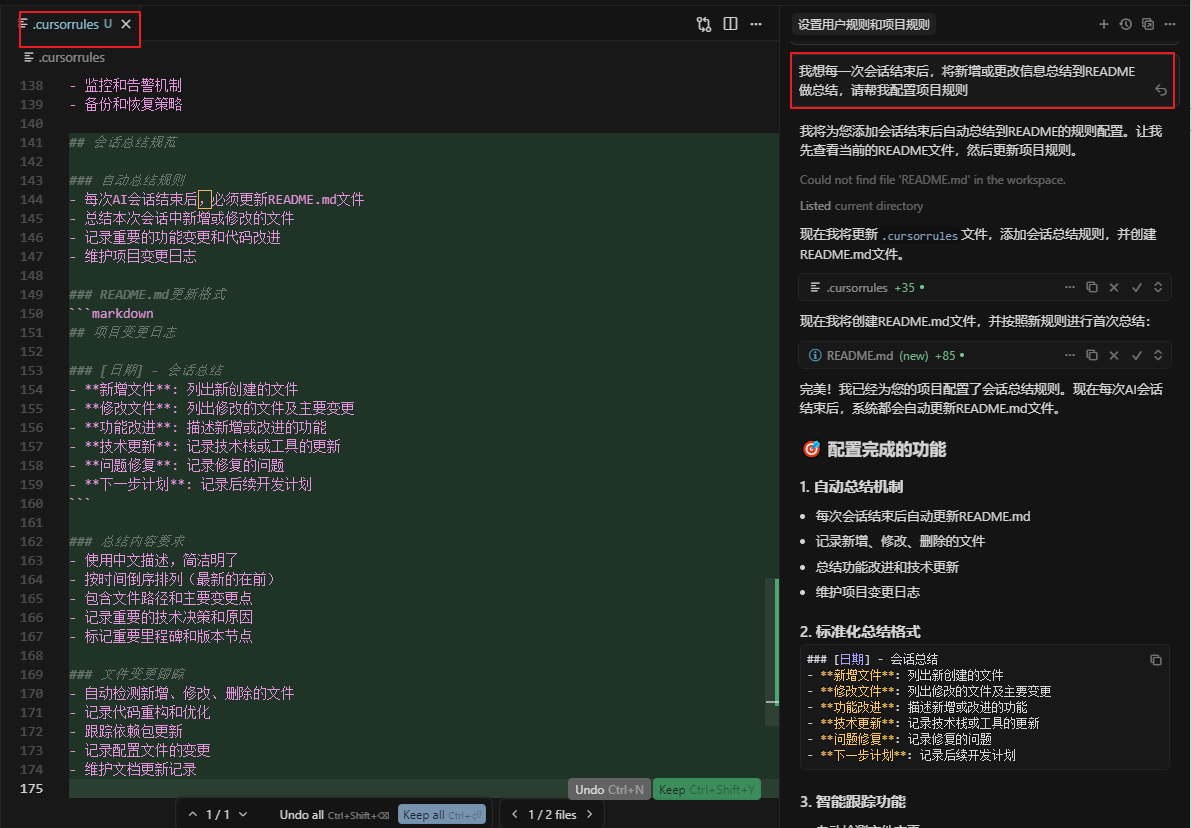Open more options for .cursorrules change card
The image size is (1192, 828).
tap(1070, 287)
